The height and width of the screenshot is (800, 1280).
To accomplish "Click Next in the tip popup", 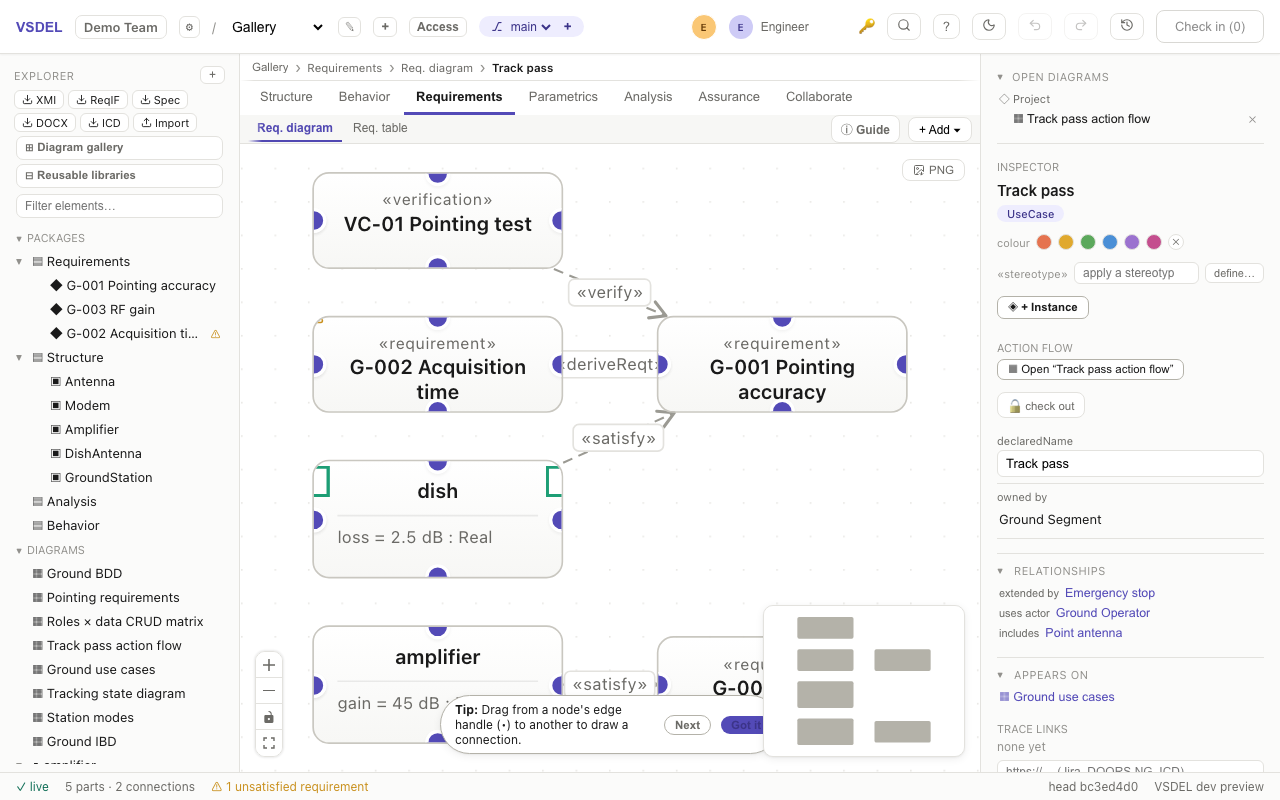I will 687,725.
